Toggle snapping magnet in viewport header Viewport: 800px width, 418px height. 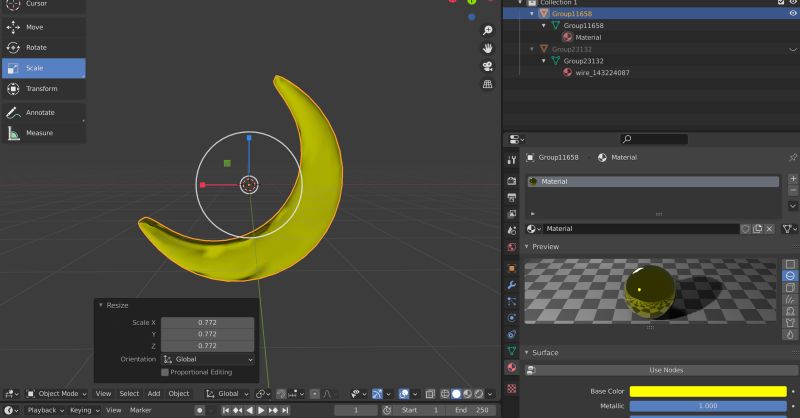coord(281,394)
